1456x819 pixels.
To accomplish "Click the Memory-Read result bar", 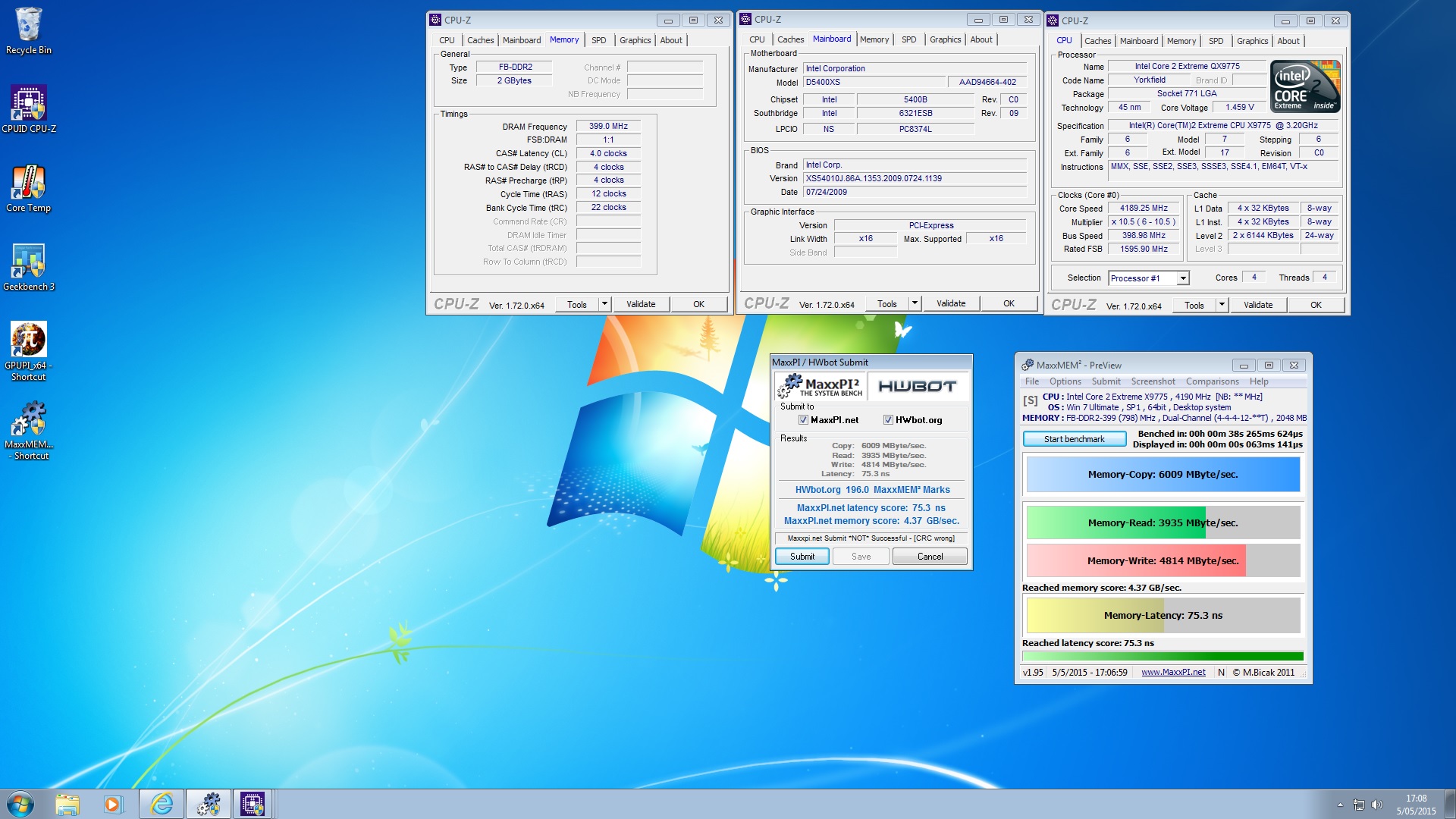I will point(1163,523).
